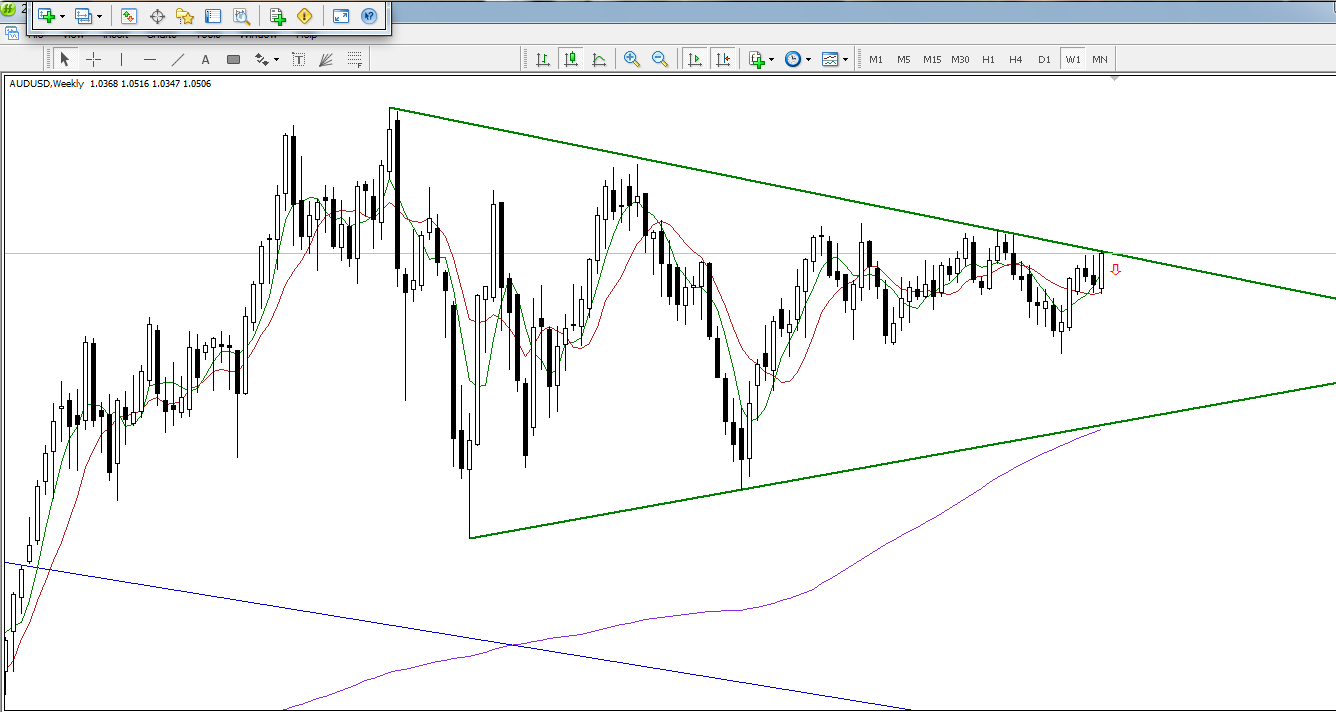Image resolution: width=1336 pixels, height=712 pixels.
Task: Switch to Line Chart display
Action: pyautogui.click(x=599, y=60)
